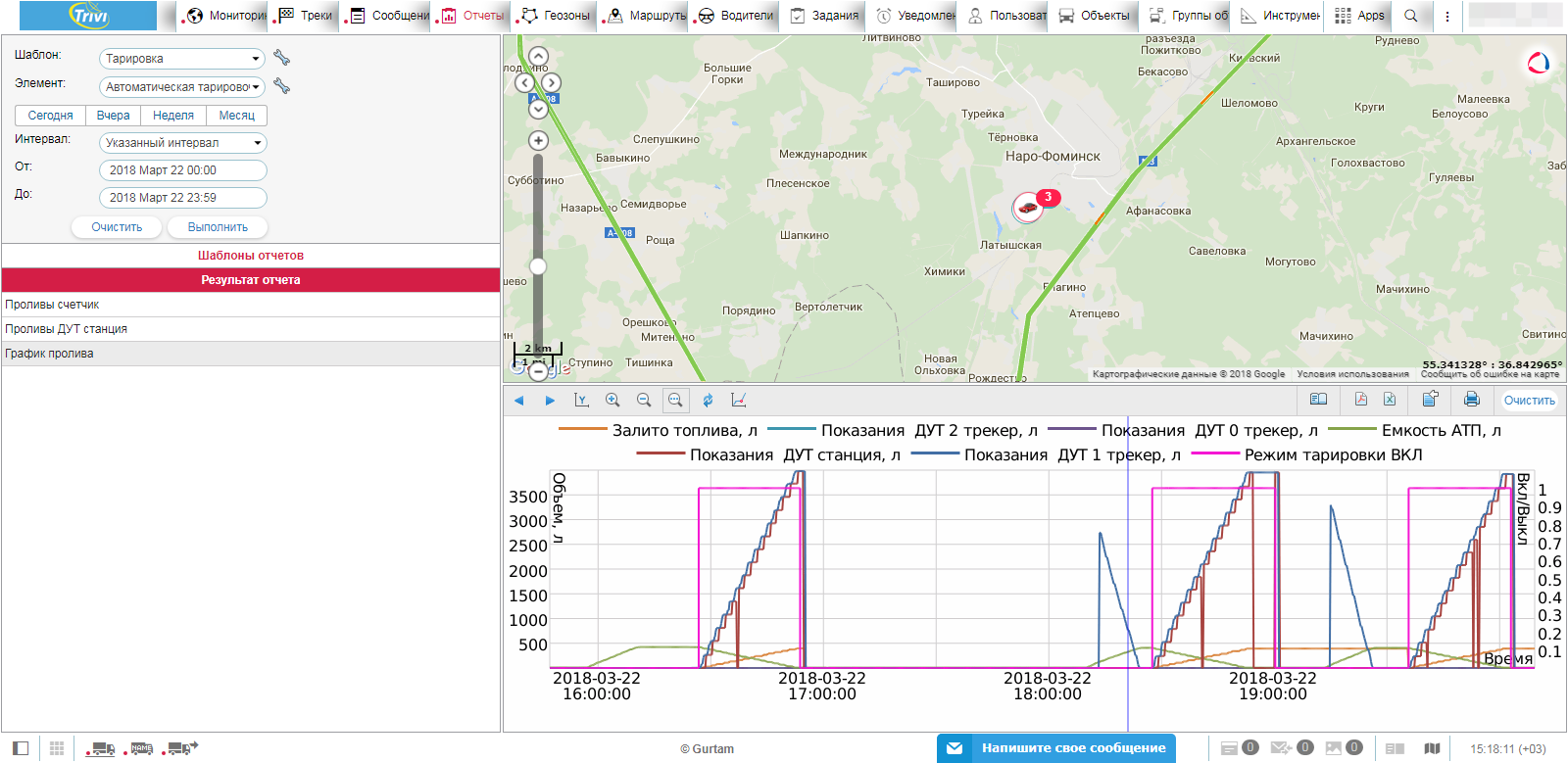Export the report to Excel
The image size is (1568, 763).
point(1390,400)
